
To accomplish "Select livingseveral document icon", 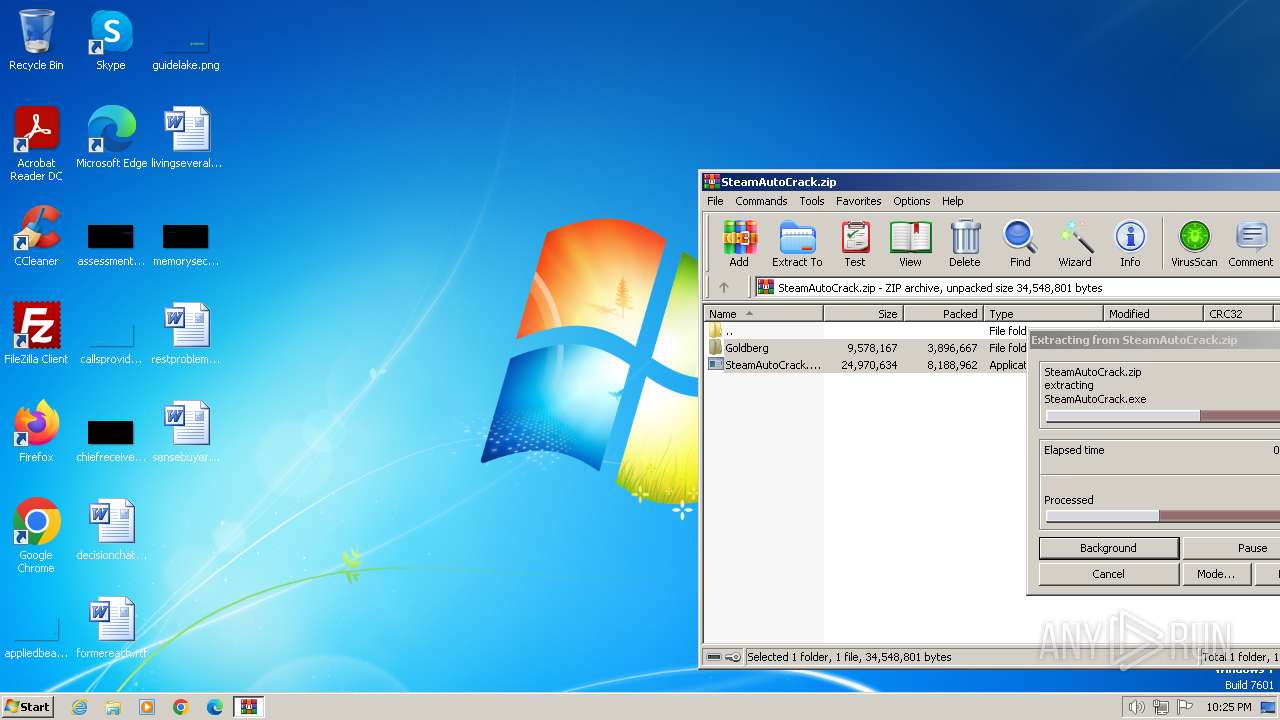I will coord(186,137).
